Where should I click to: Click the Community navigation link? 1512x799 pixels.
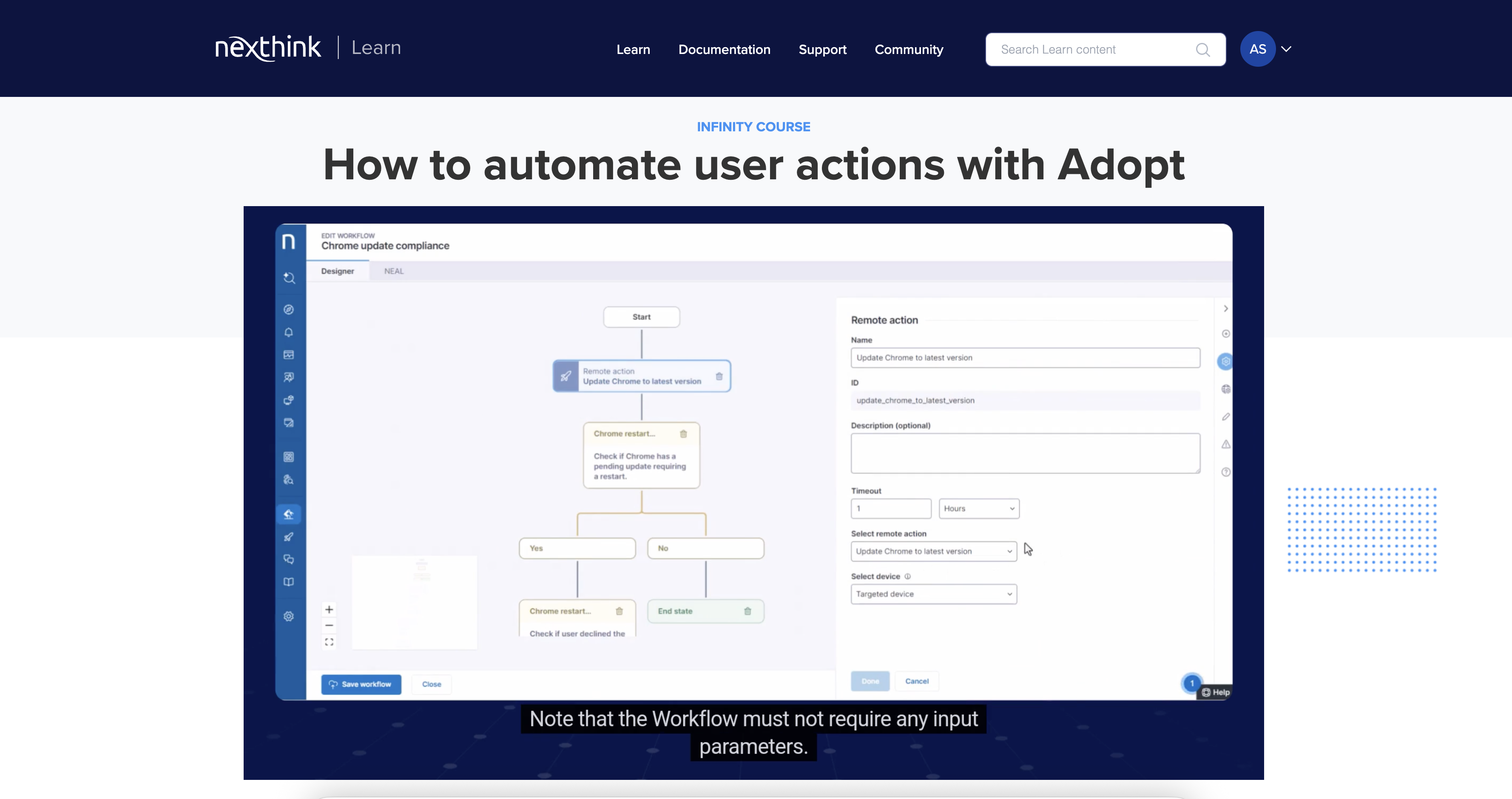[x=909, y=50]
